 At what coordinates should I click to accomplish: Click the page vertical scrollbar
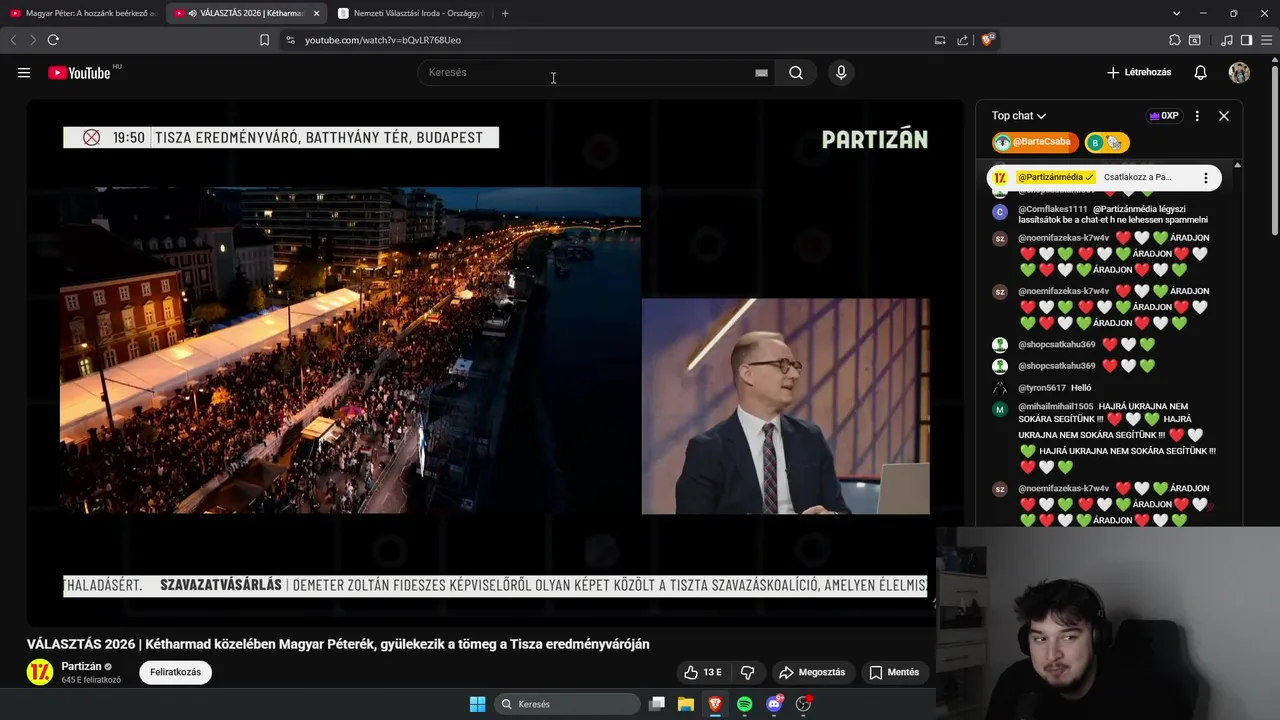pyautogui.click(x=1274, y=150)
